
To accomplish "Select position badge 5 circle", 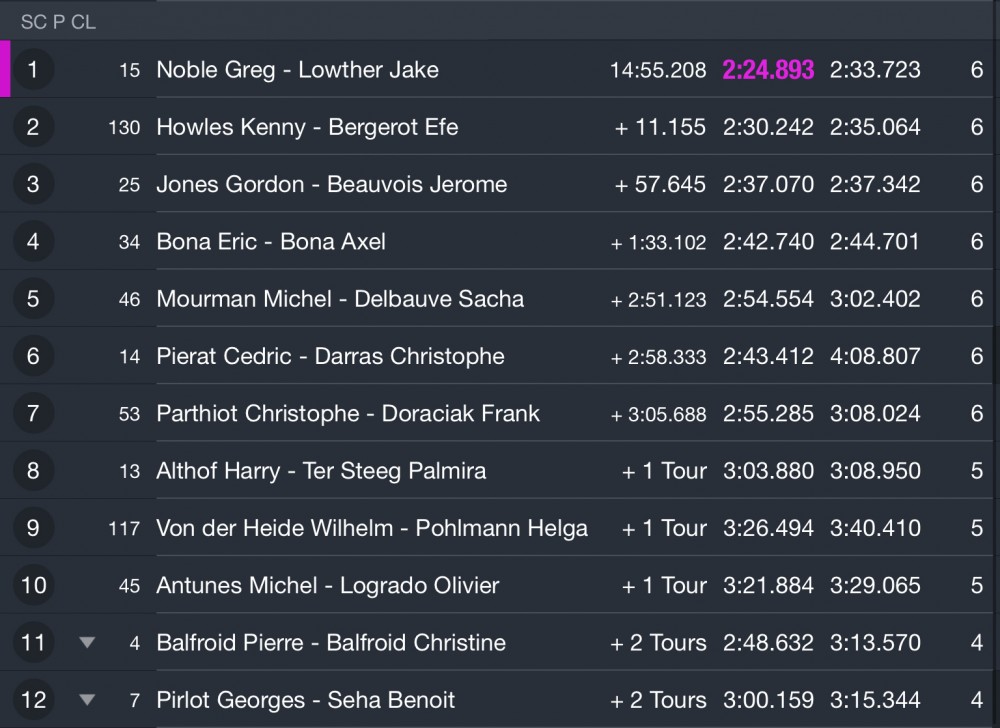I will (33, 298).
